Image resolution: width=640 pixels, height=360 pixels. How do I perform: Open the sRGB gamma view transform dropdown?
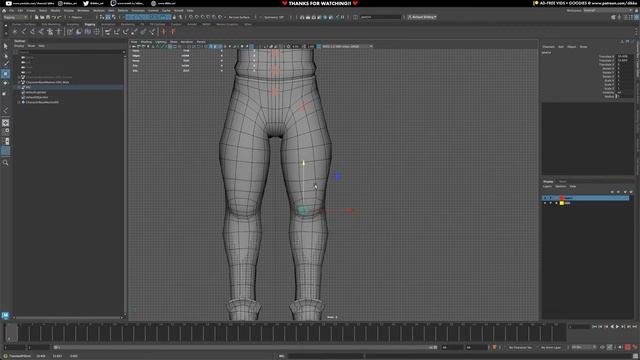point(347,47)
